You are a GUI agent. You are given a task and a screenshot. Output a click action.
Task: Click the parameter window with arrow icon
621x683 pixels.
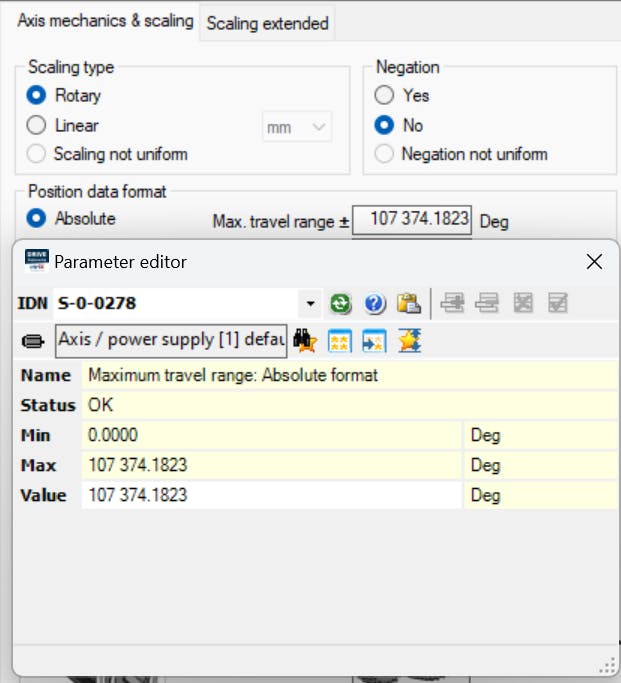pyautogui.click(x=374, y=340)
